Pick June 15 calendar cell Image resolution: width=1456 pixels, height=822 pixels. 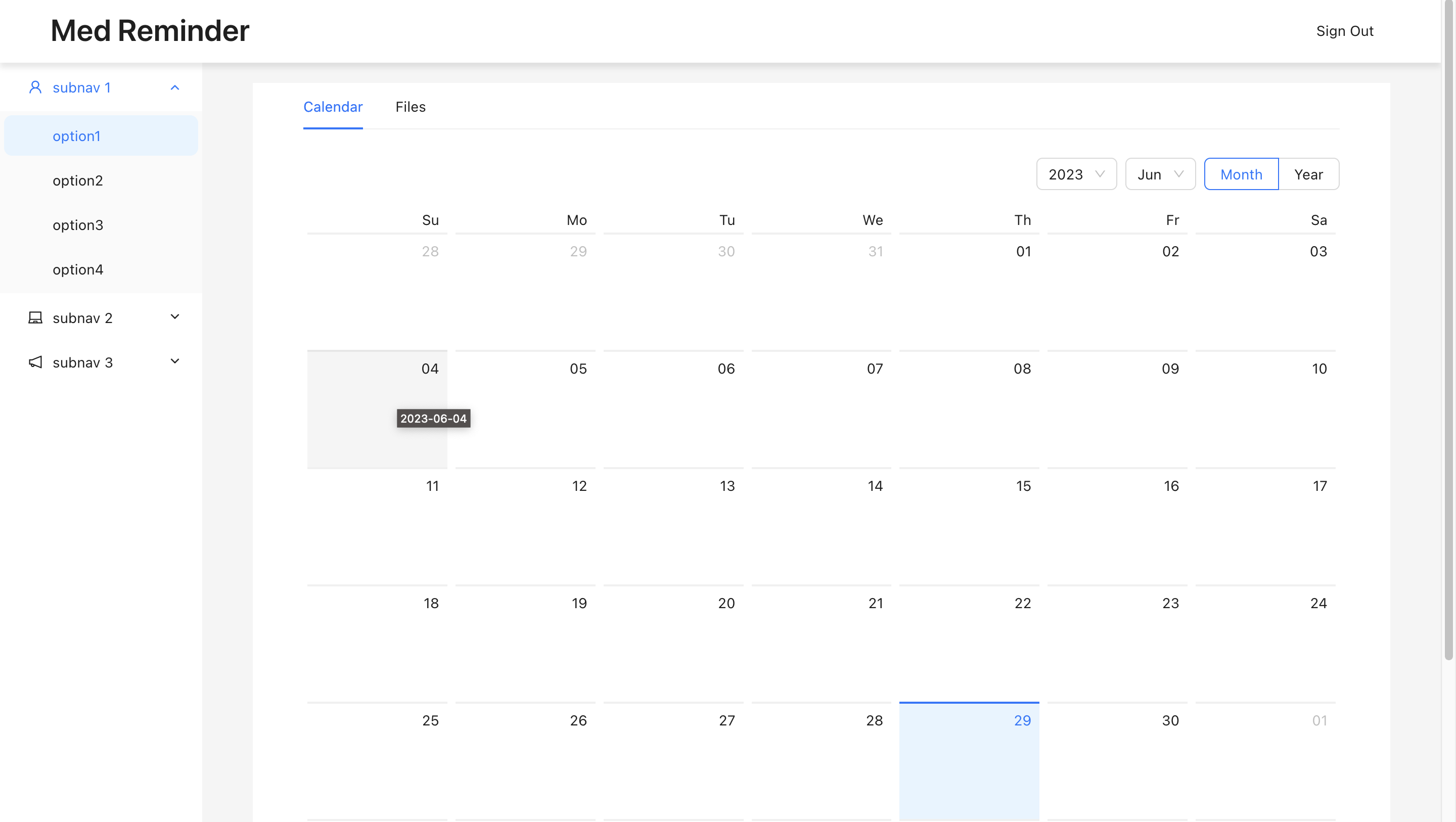click(x=969, y=526)
